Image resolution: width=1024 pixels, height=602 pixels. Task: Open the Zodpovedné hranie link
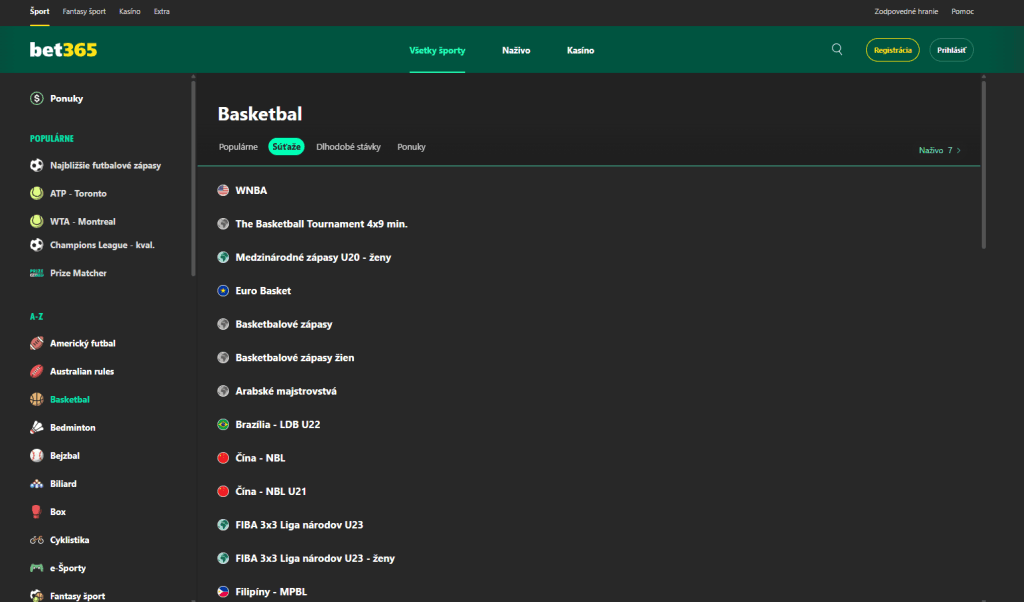click(x=906, y=12)
